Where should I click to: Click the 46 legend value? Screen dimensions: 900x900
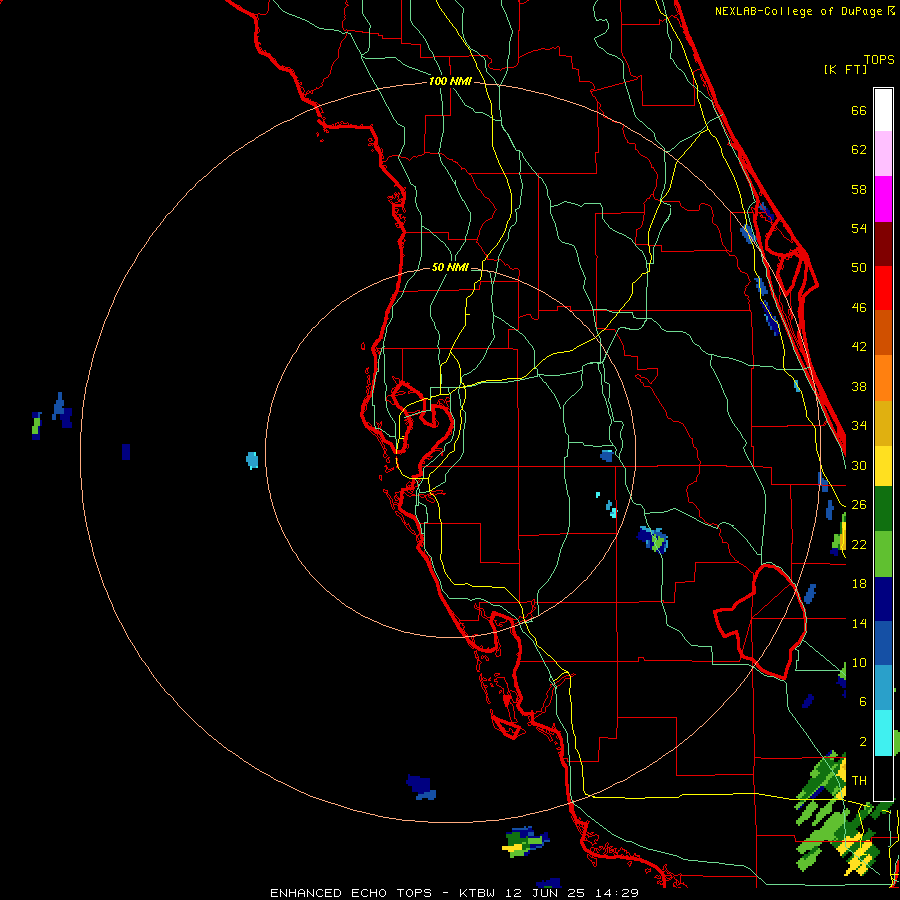pyautogui.click(x=859, y=308)
